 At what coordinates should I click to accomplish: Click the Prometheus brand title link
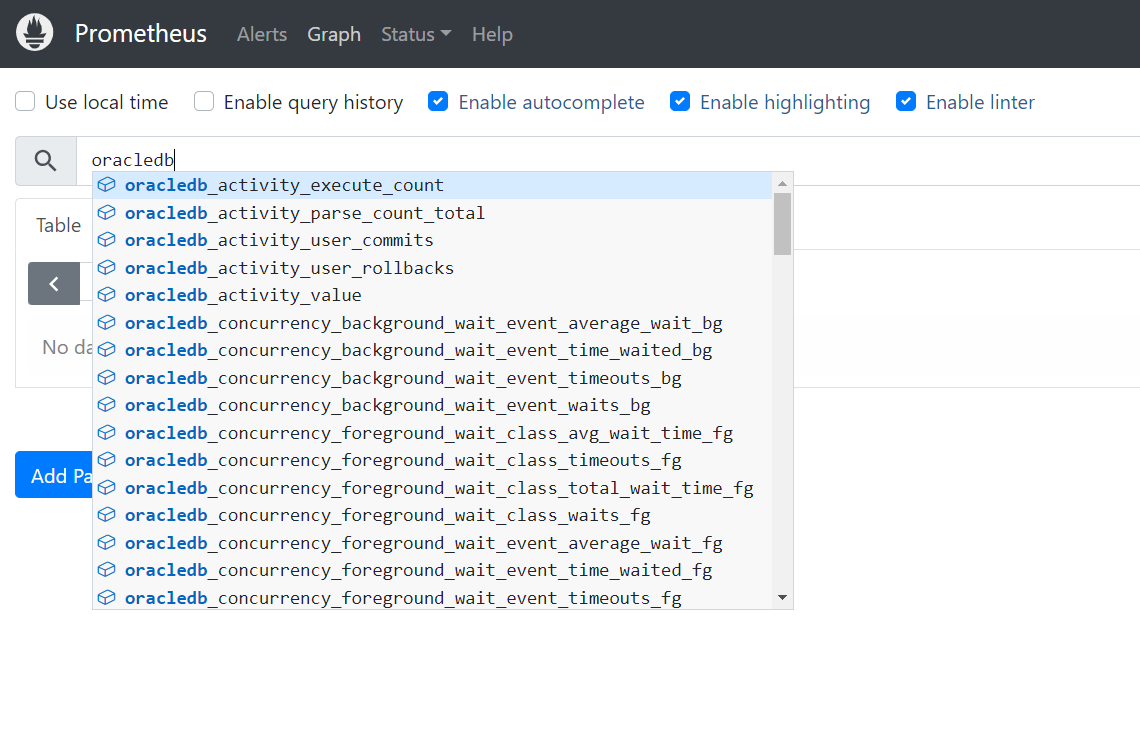(141, 34)
